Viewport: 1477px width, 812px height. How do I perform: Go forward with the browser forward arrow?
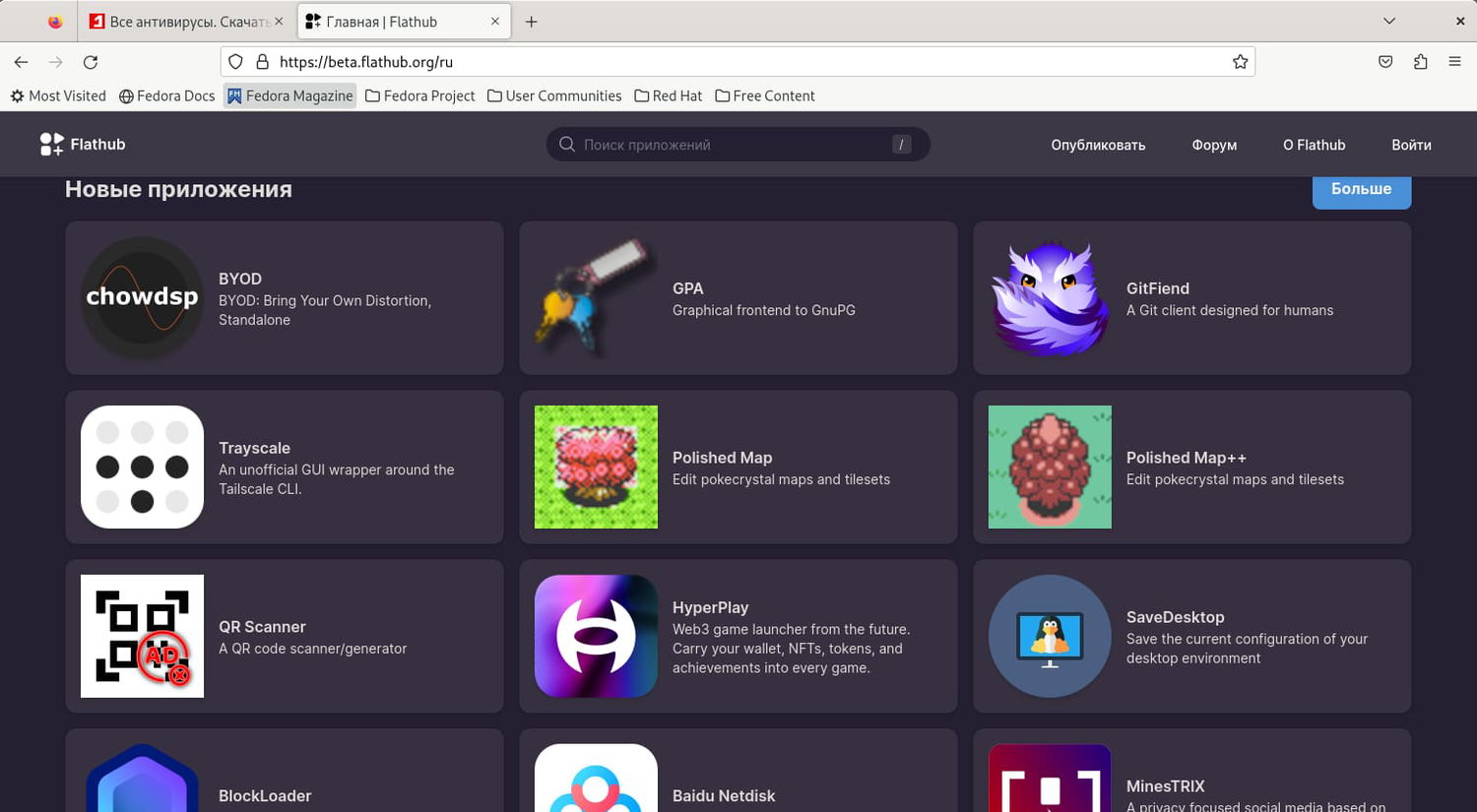[56, 62]
